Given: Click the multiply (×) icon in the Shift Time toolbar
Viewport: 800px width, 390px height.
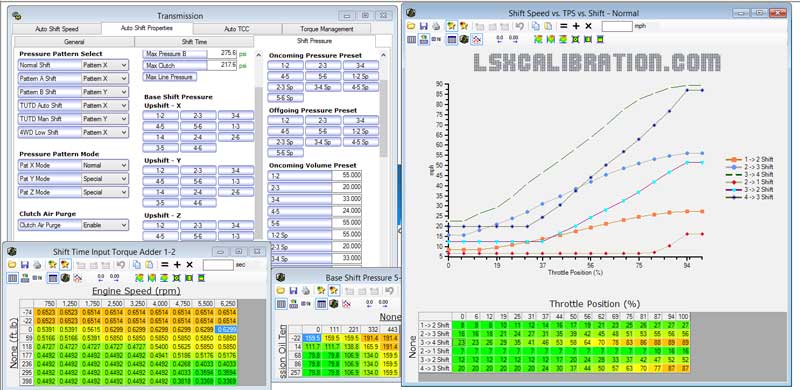Looking at the screenshot, I should coord(189,264).
